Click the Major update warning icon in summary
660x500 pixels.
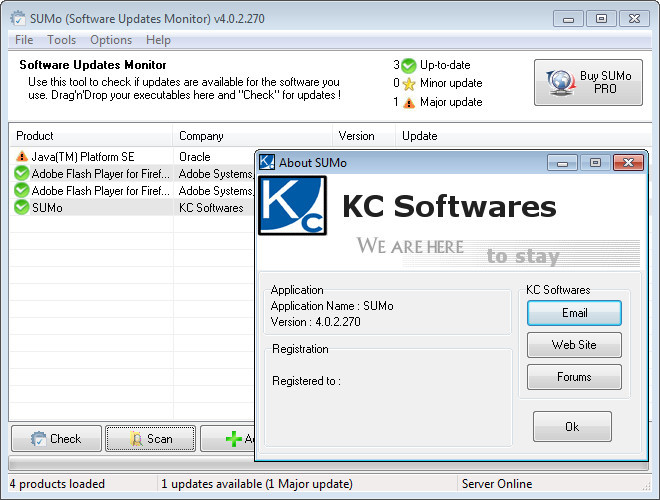pos(409,103)
